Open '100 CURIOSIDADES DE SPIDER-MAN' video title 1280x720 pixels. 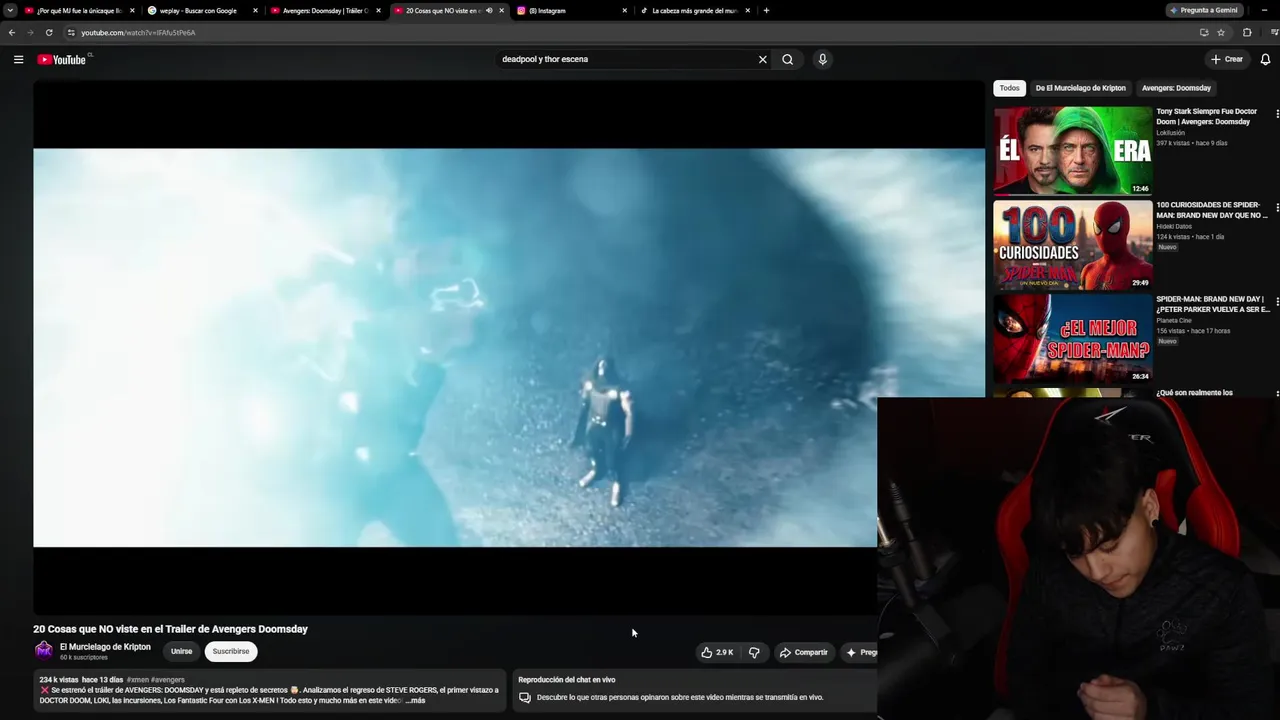(1212, 209)
